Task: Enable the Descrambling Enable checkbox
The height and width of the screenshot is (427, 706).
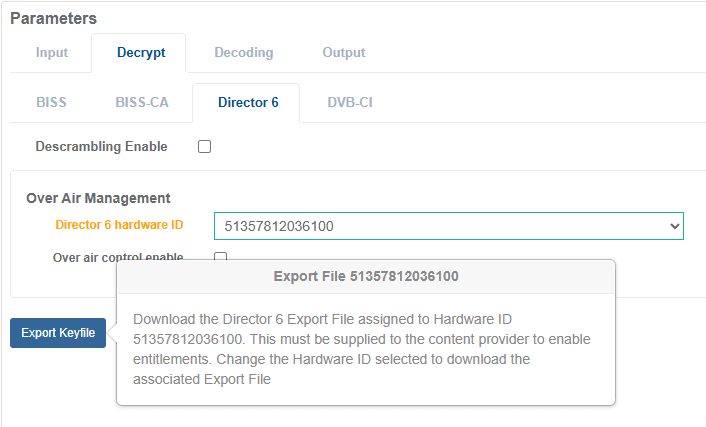Action: 204,146
